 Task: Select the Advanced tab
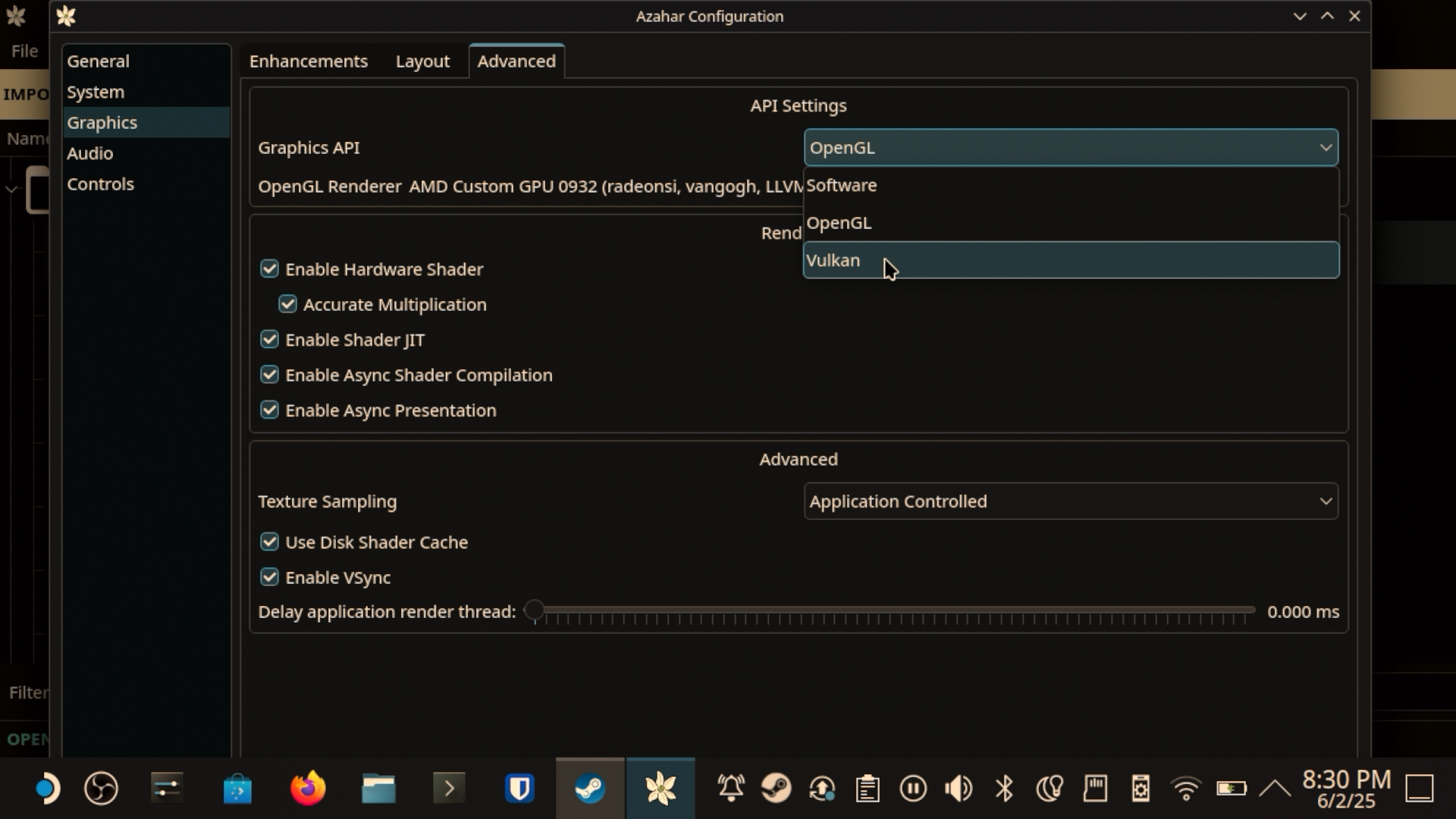(516, 61)
